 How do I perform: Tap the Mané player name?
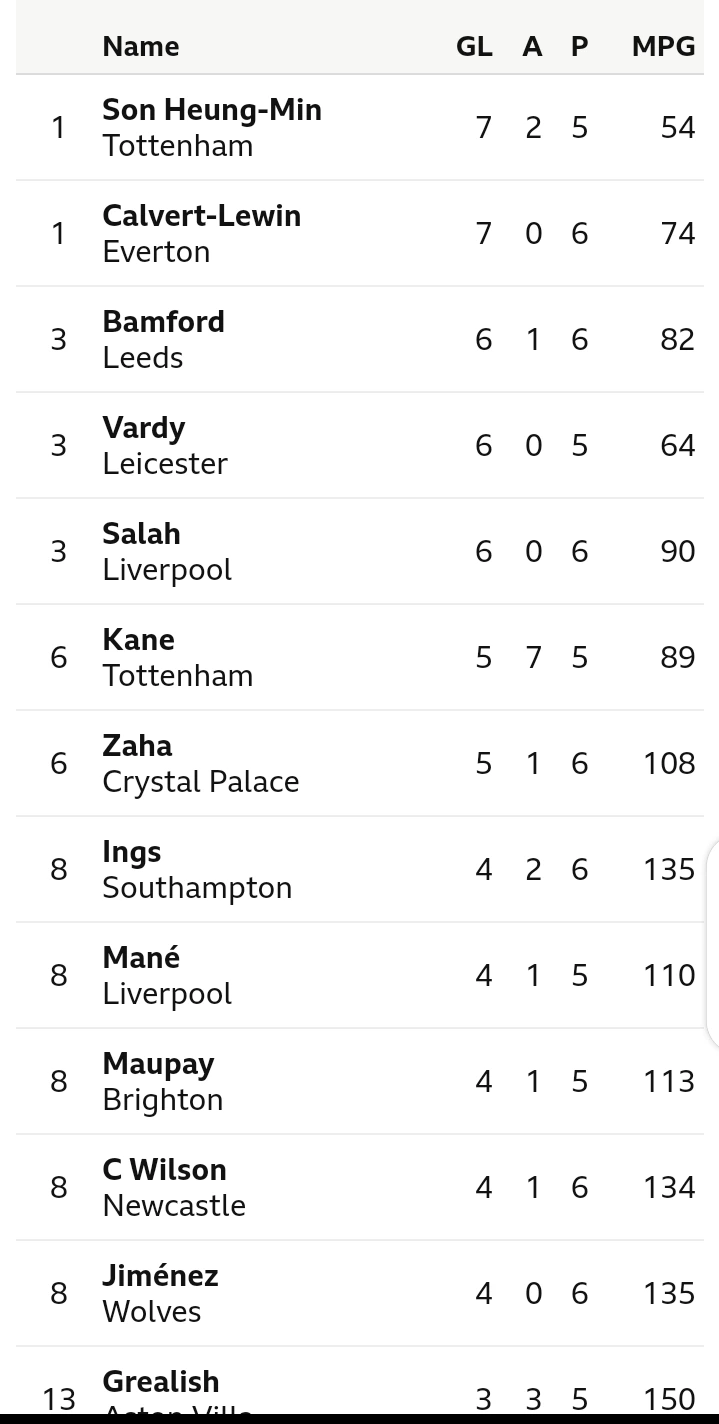point(141,958)
